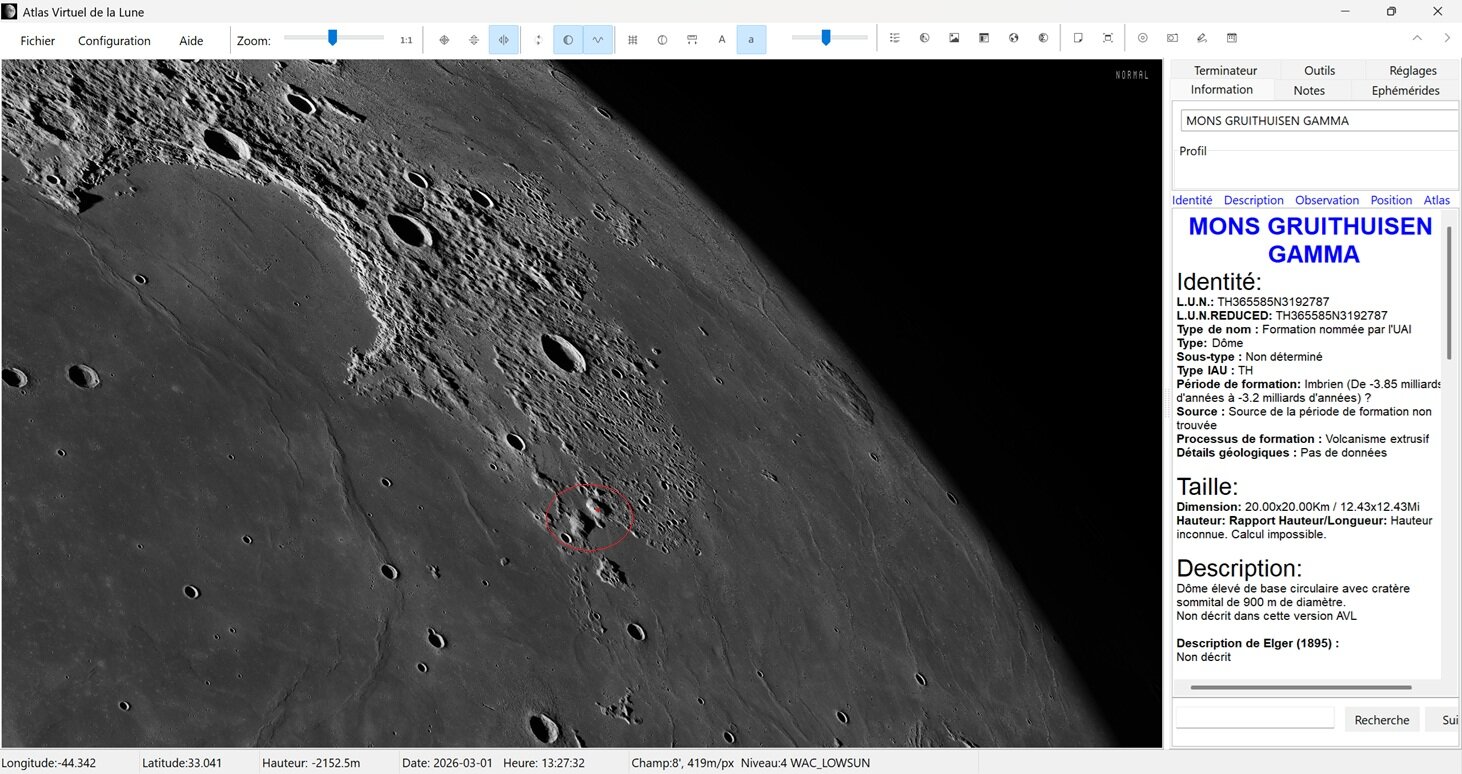This screenshot has width=1462, height=774.
Task: Expand toolbar with the right chevron
Action: coord(1447,38)
